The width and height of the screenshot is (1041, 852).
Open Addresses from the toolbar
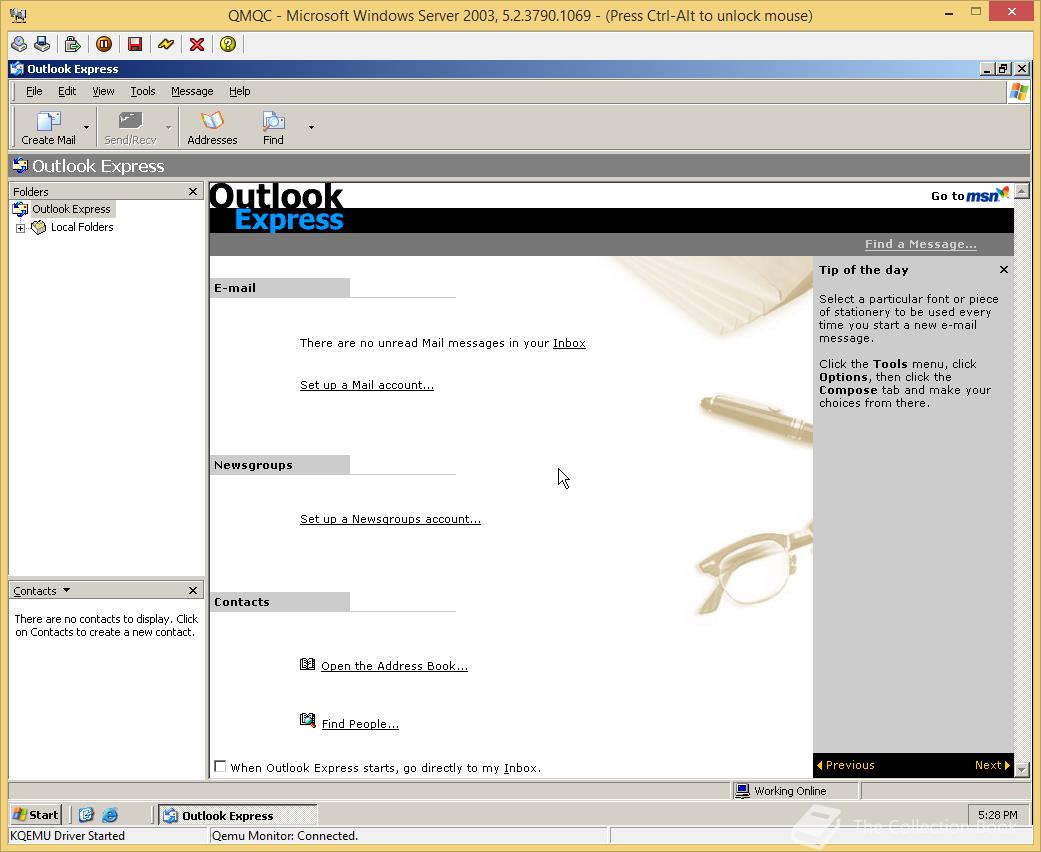[x=212, y=128]
